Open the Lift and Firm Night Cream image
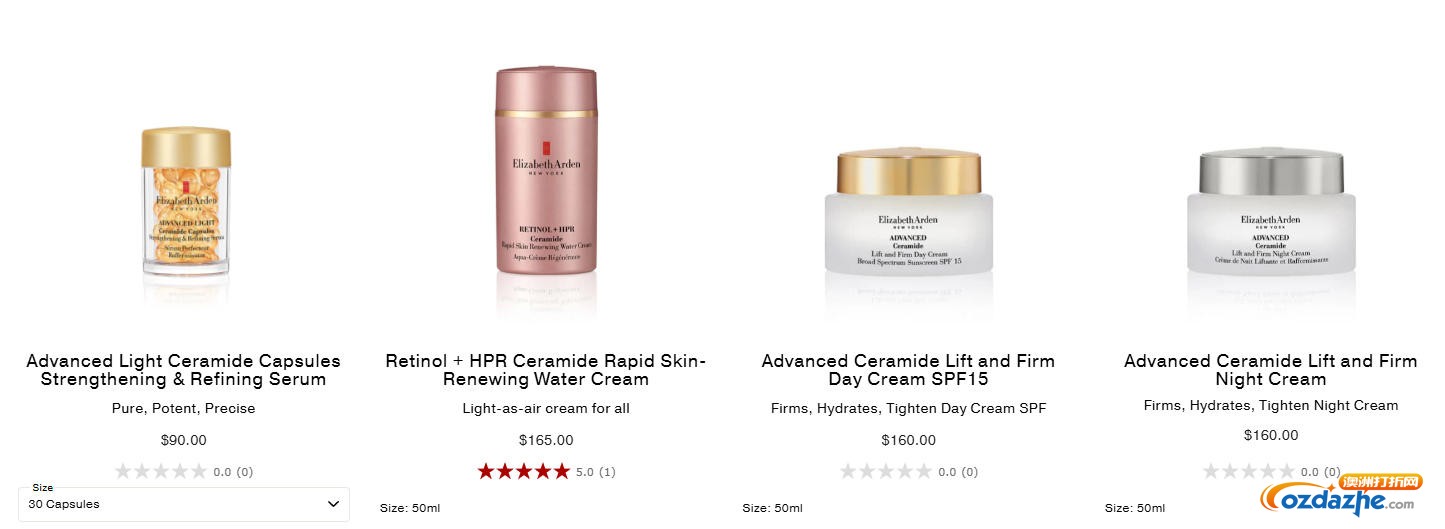The width and height of the screenshot is (1445, 529). click(x=1271, y=212)
